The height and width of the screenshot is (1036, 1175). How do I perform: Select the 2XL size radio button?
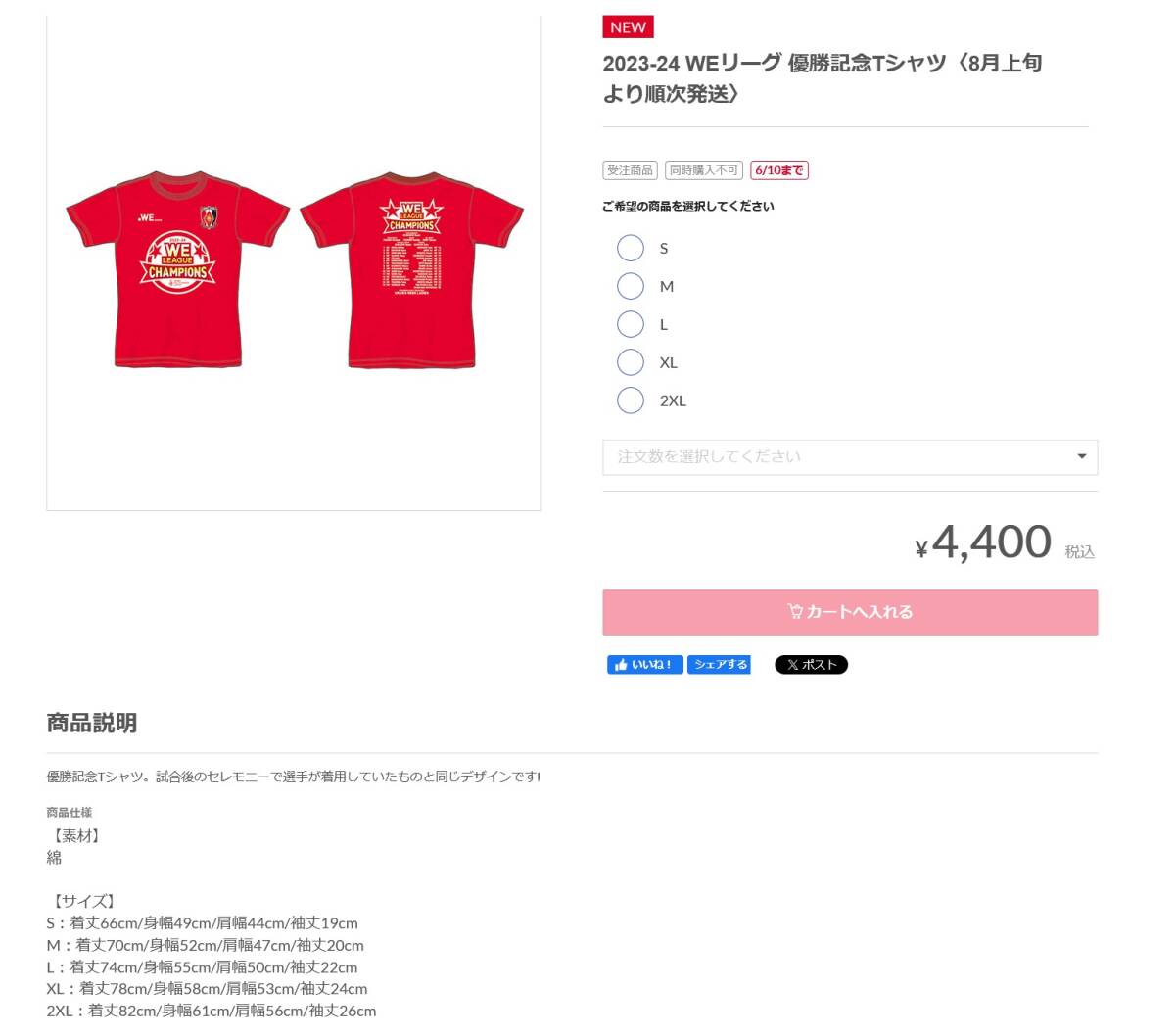coord(631,400)
